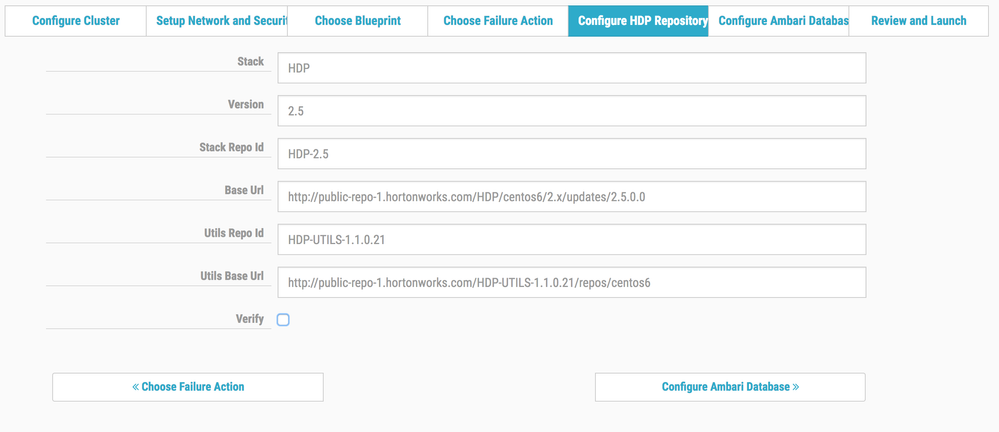This screenshot has height=432, width=999.
Task: Click the Stack input field
Action: tap(571, 68)
